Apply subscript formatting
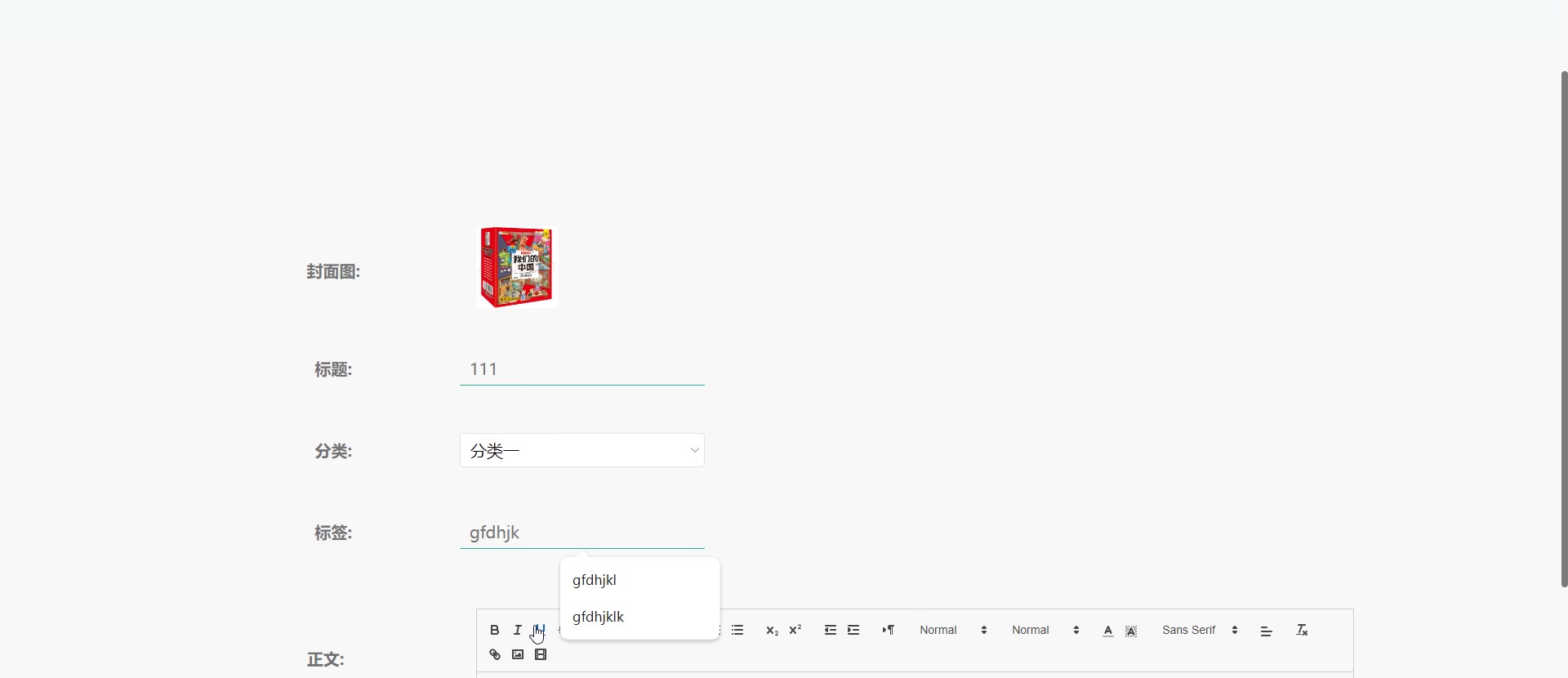The height and width of the screenshot is (678, 1568). [772, 630]
